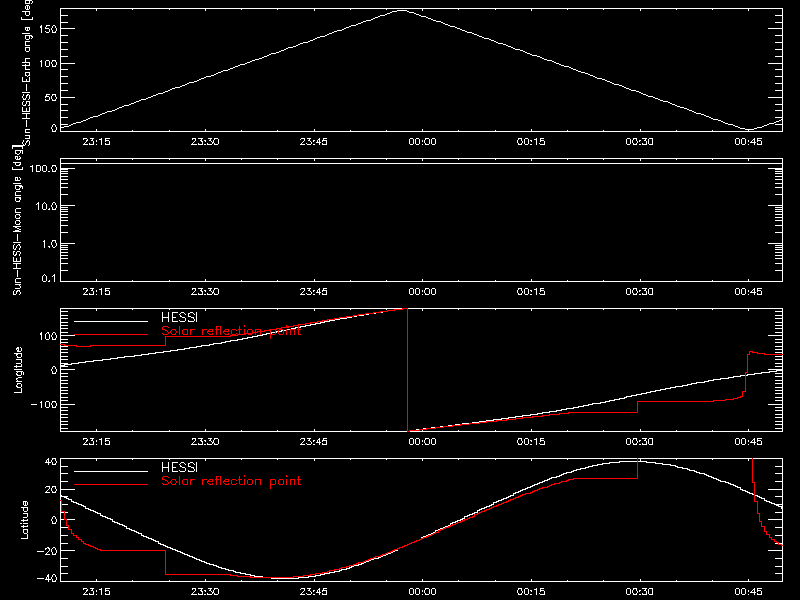Viewport: 800px width, 600px height.
Task: Click '00:30' time label under Earth angle plot
Action: tap(640, 141)
